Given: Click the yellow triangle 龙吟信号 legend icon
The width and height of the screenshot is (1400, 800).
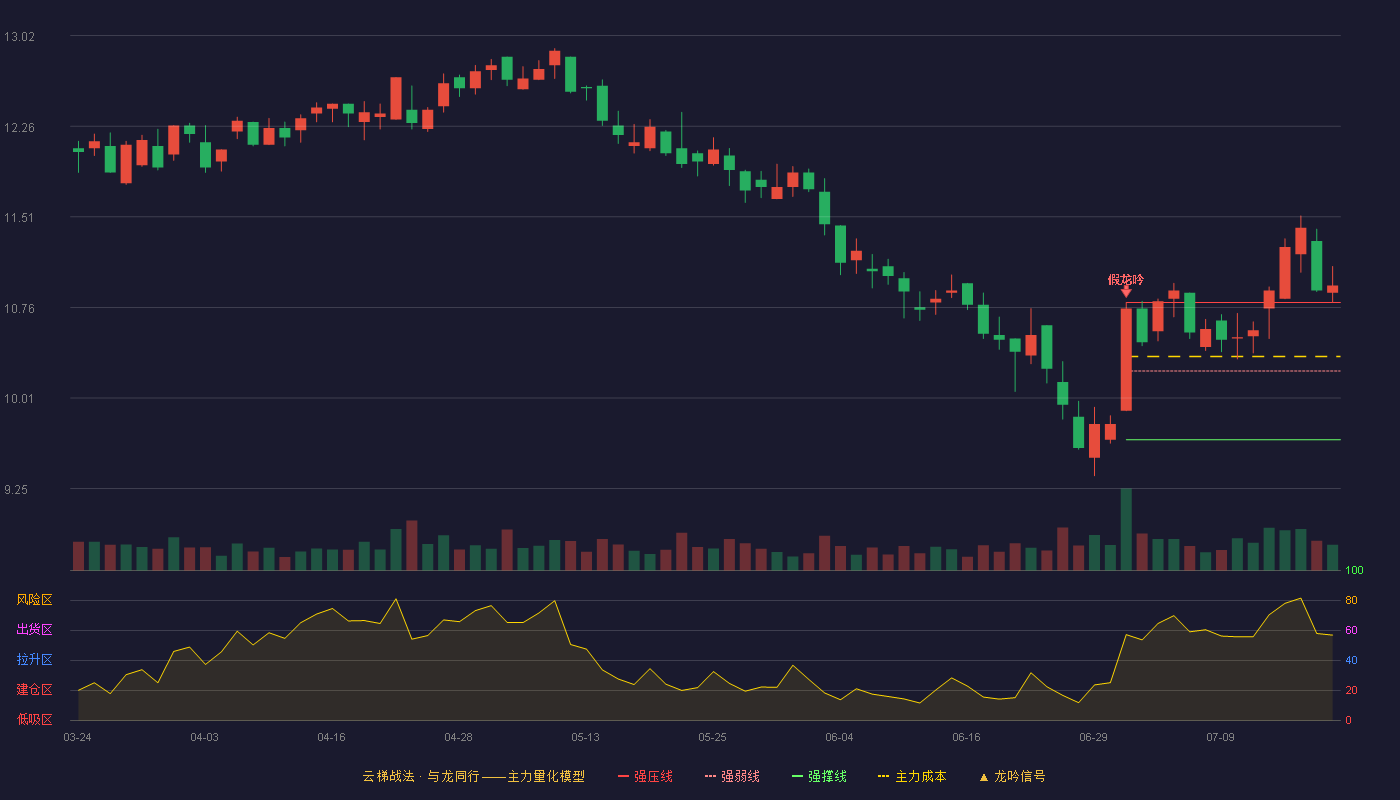Looking at the screenshot, I should pos(983,777).
